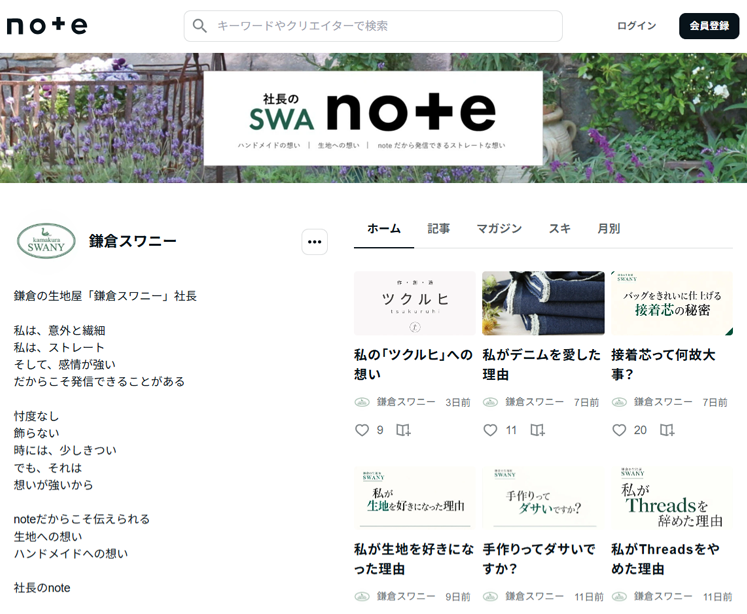Click 鎌倉スワニー author name under デニム article
The image size is (747, 614).
click(x=535, y=402)
